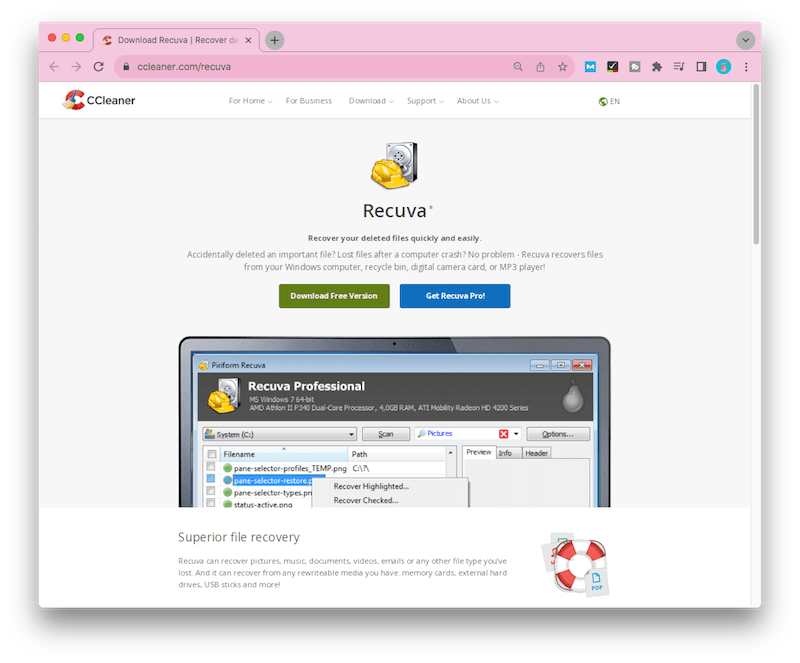The width and height of the screenshot is (800, 663).
Task: Click the Superior file recovery heading
Action: 239,537
